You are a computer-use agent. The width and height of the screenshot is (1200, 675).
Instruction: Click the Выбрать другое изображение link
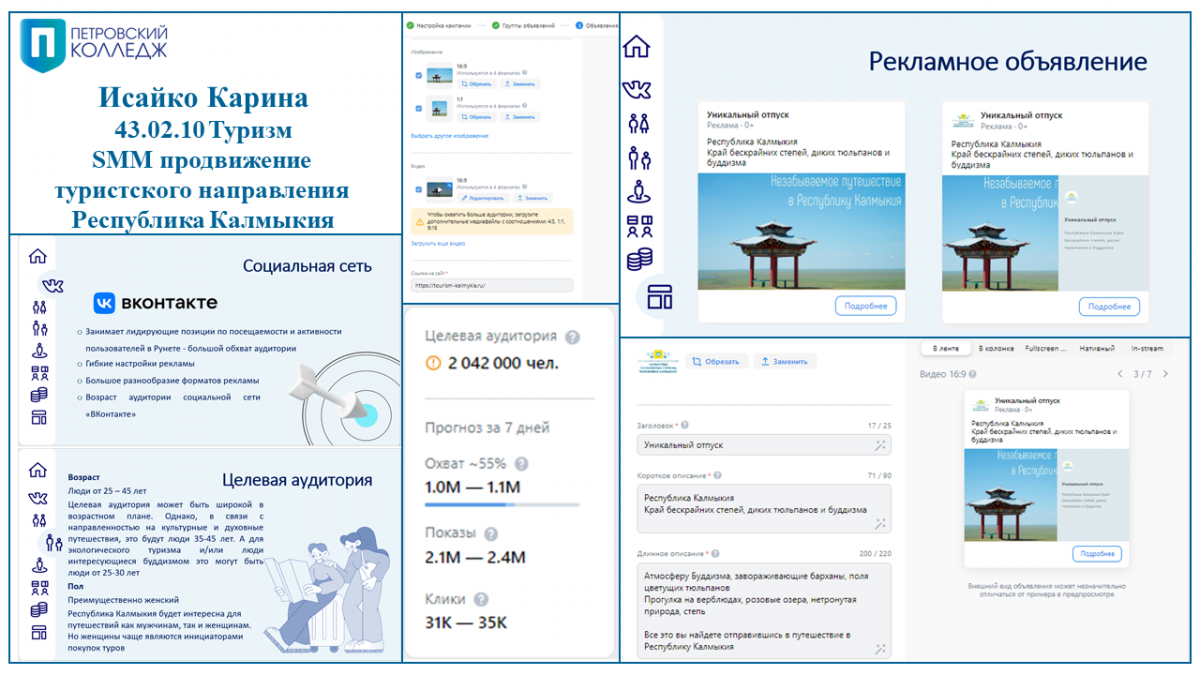point(449,136)
